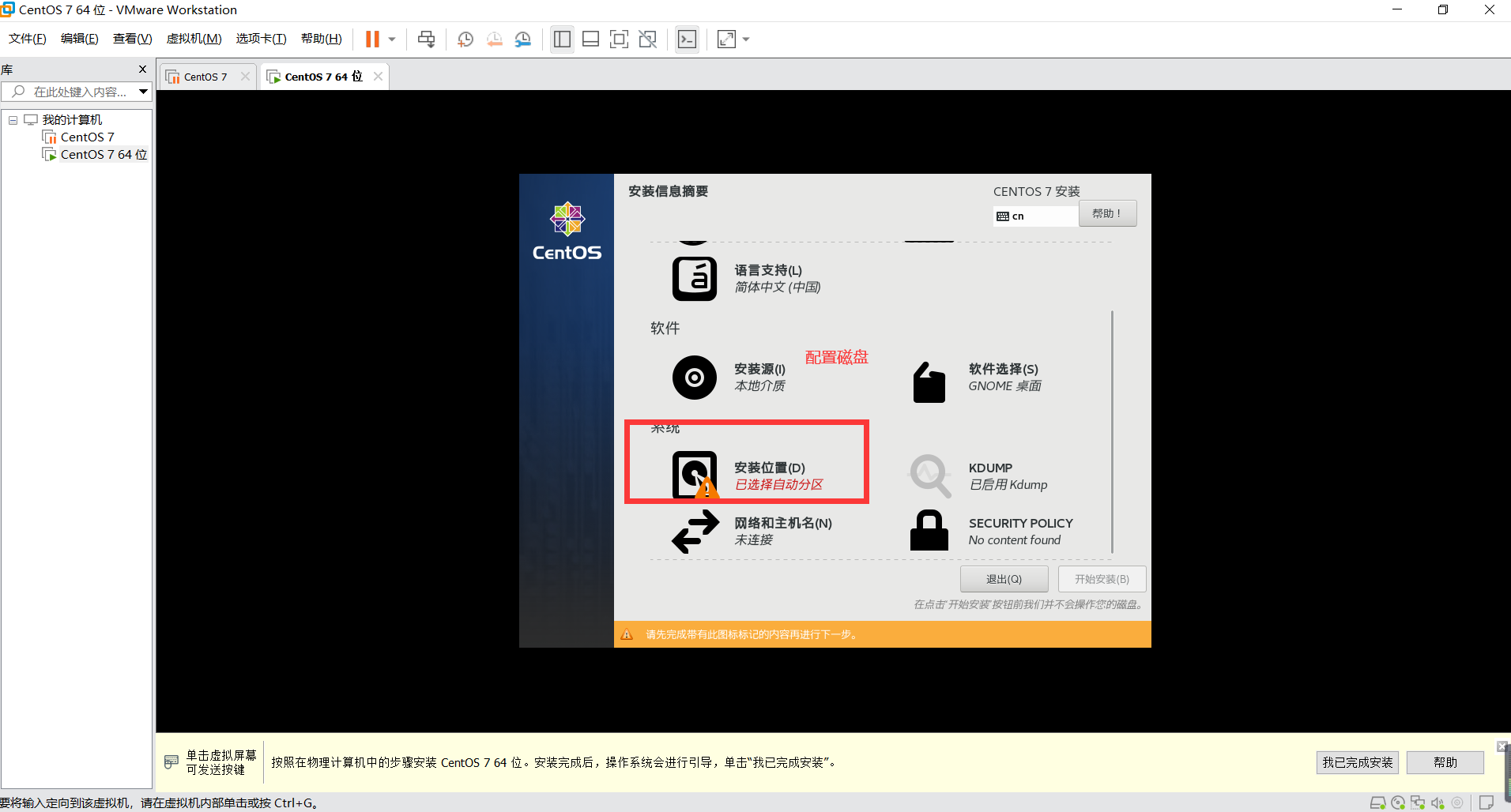Click the warning icon in the orange bar
The image size is (1511, 812).
pos(627,634)
